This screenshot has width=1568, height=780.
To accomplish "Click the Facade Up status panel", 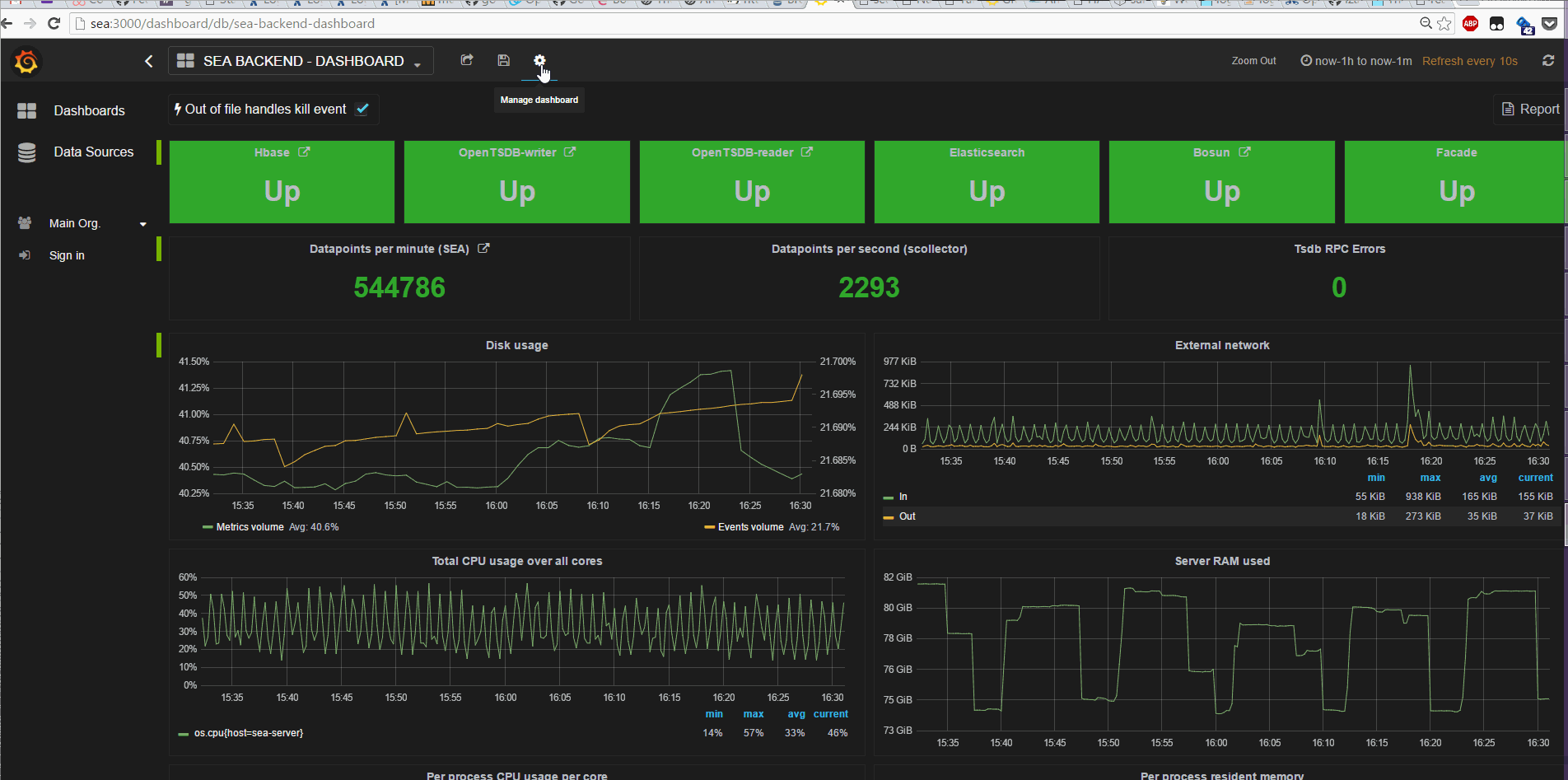I will 1455,182.
